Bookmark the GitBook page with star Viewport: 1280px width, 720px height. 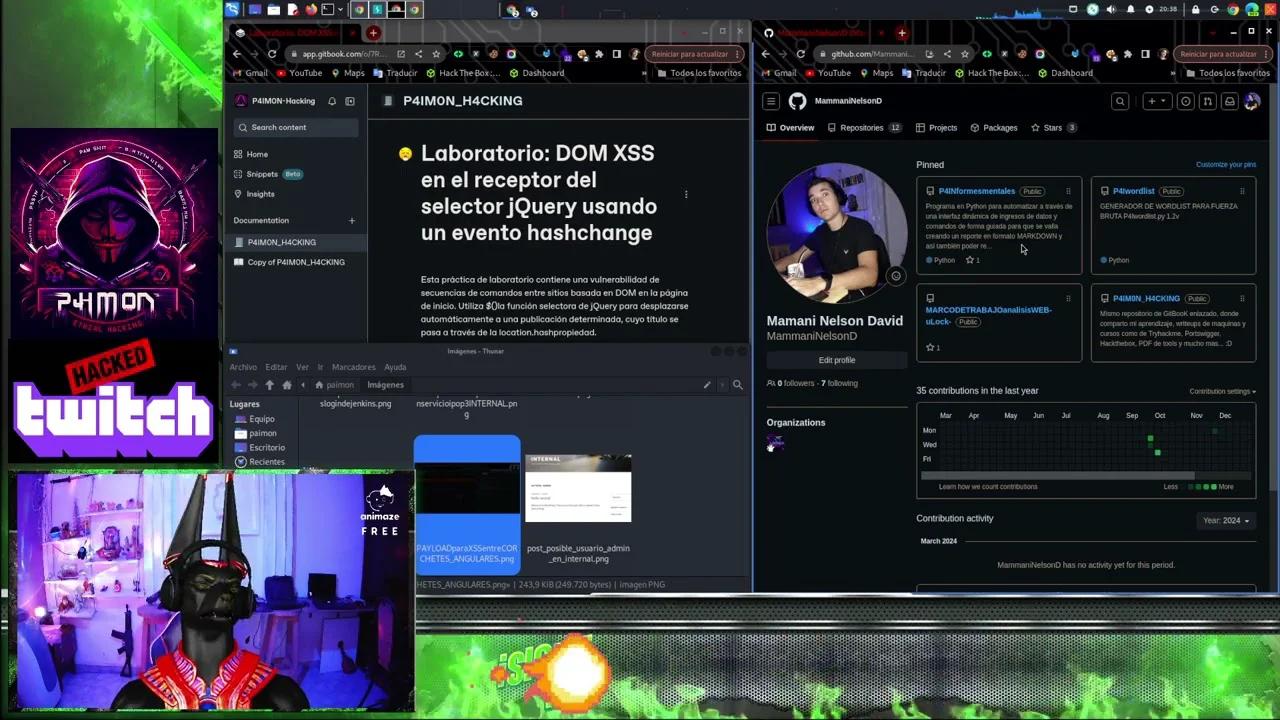[x=436, y=54]
